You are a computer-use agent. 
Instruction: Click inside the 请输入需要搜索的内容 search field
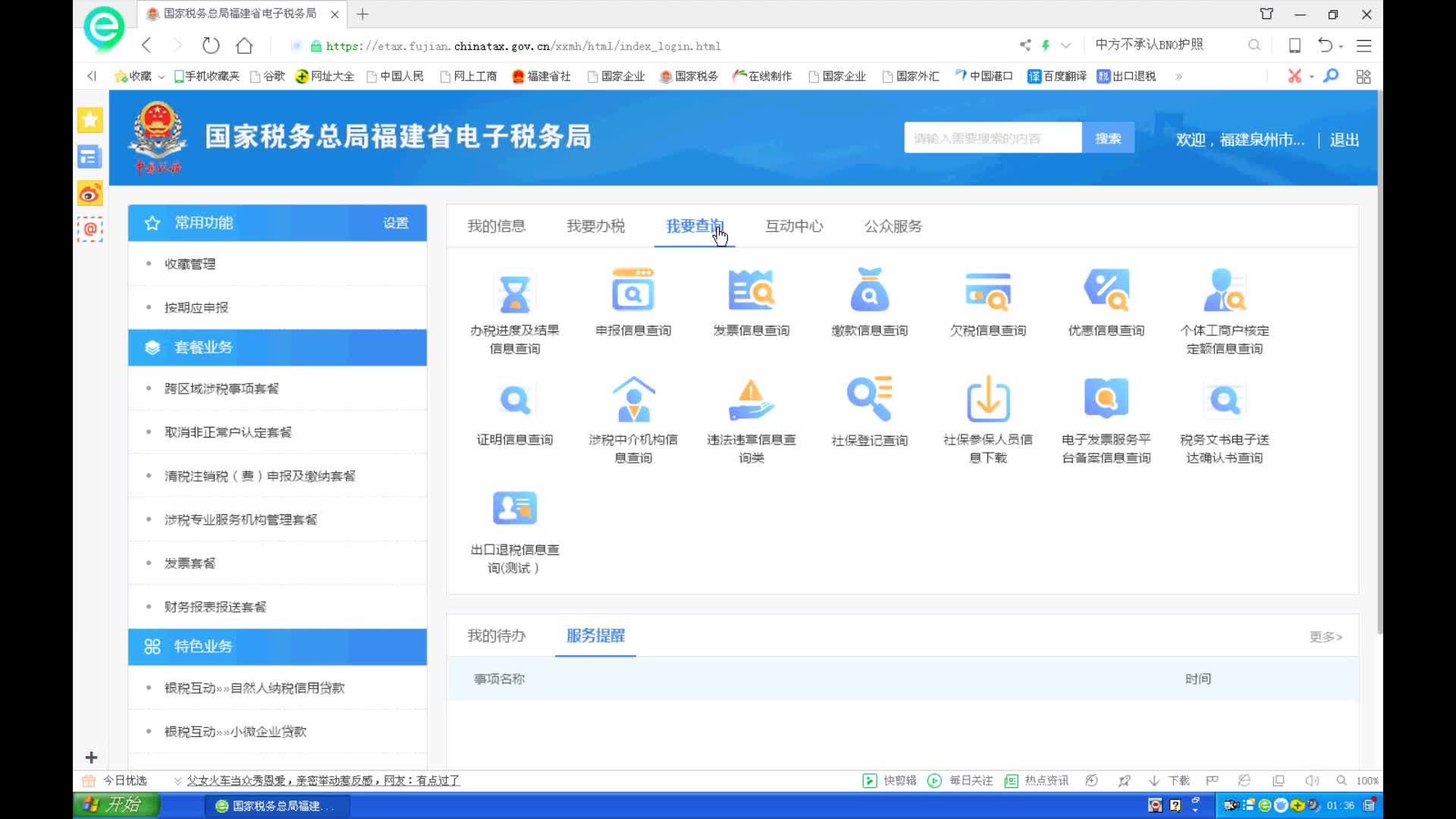pyautogui.click(x=986, y=137)
